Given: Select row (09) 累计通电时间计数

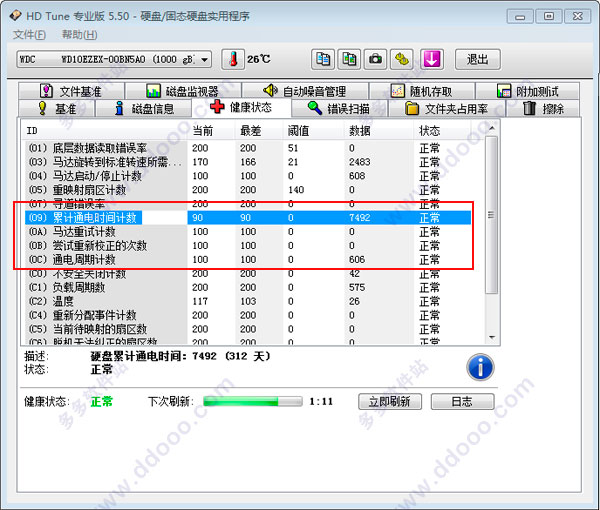Looking at the screenshot, I should [248, 218].
